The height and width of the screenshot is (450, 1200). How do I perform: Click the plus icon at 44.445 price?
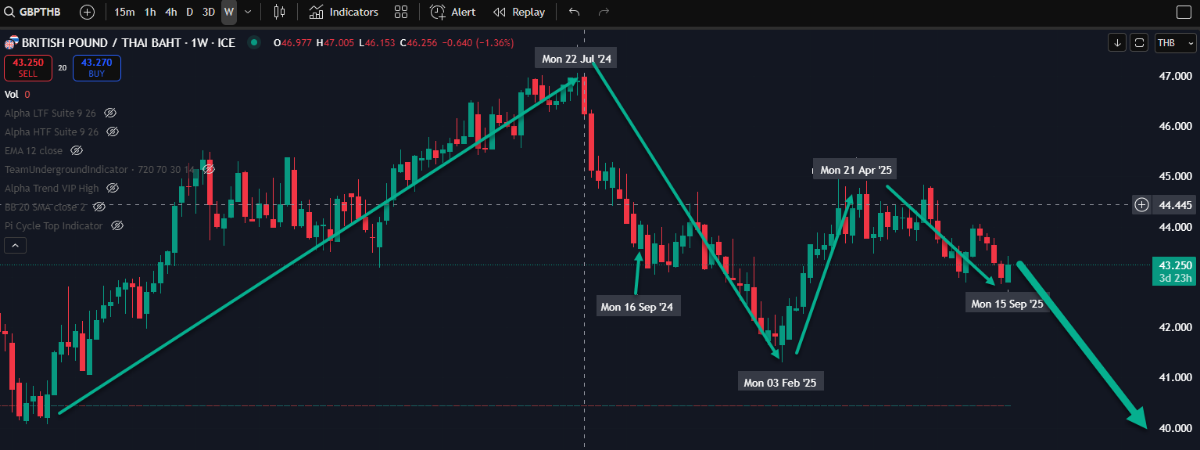pos(1142,205)
